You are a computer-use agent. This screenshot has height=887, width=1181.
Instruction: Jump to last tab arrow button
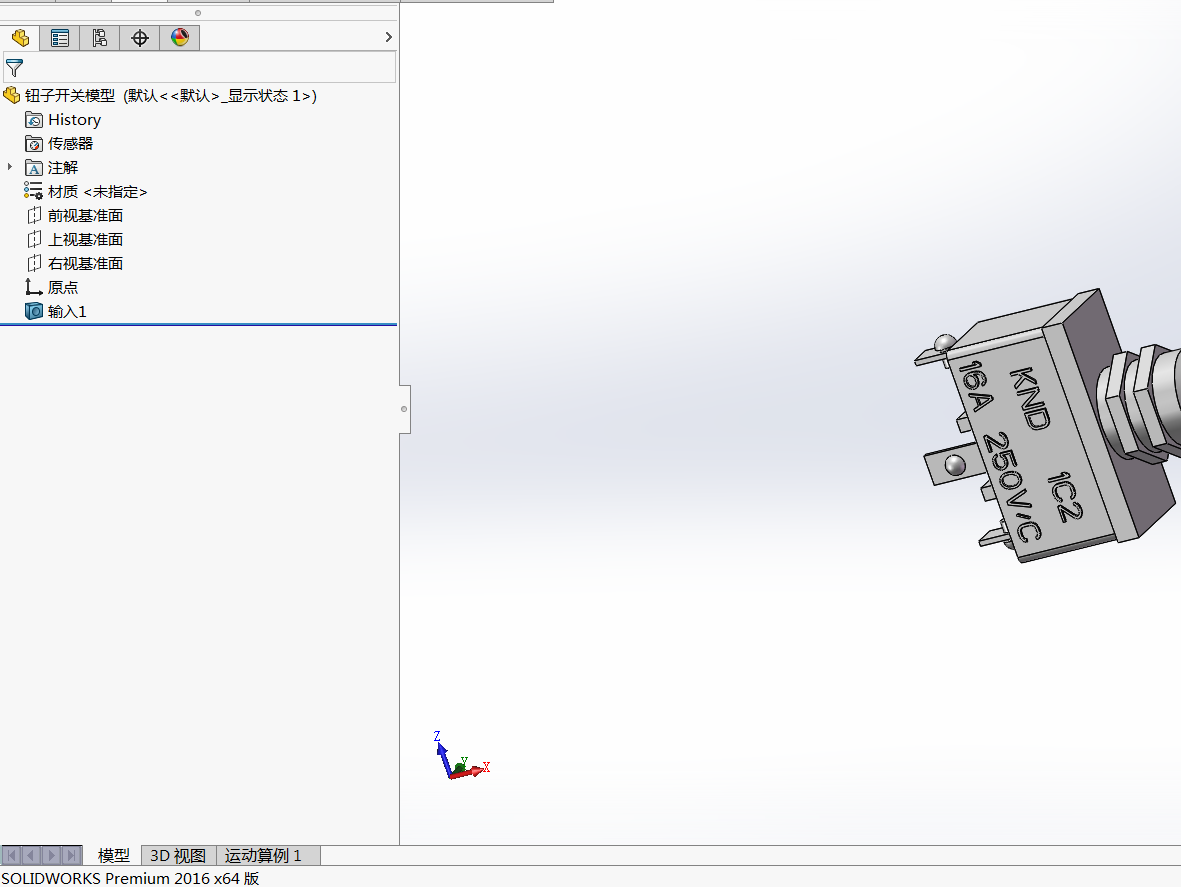click(72, 855)
